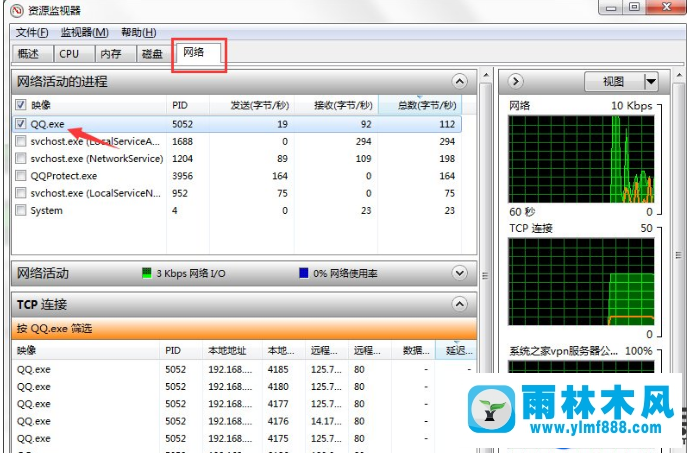Toggle the select-all 映像 checkbox
The height and width of the screenshot is (453, 687).
(21, 105)
